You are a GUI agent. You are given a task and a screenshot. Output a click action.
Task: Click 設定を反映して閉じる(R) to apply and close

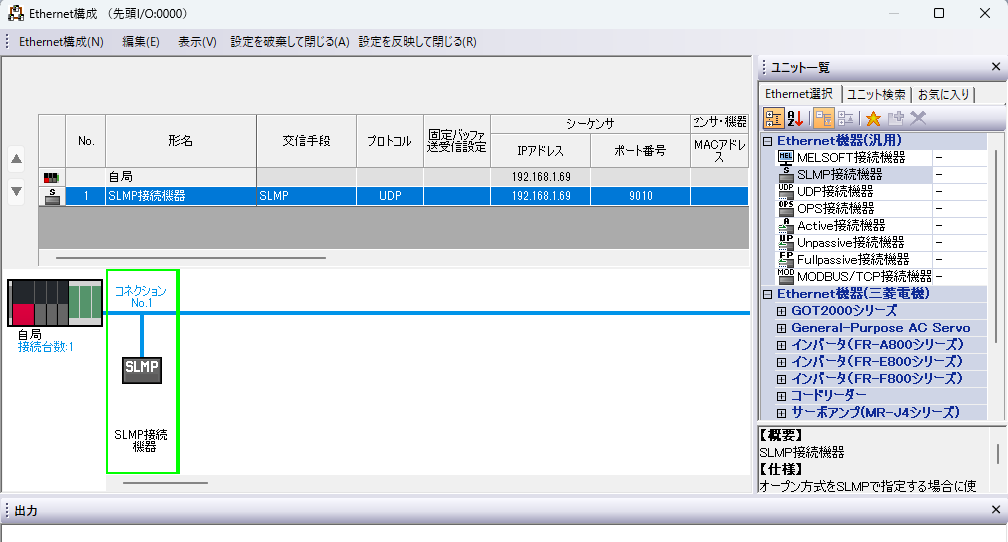click(x=417, y=42)
